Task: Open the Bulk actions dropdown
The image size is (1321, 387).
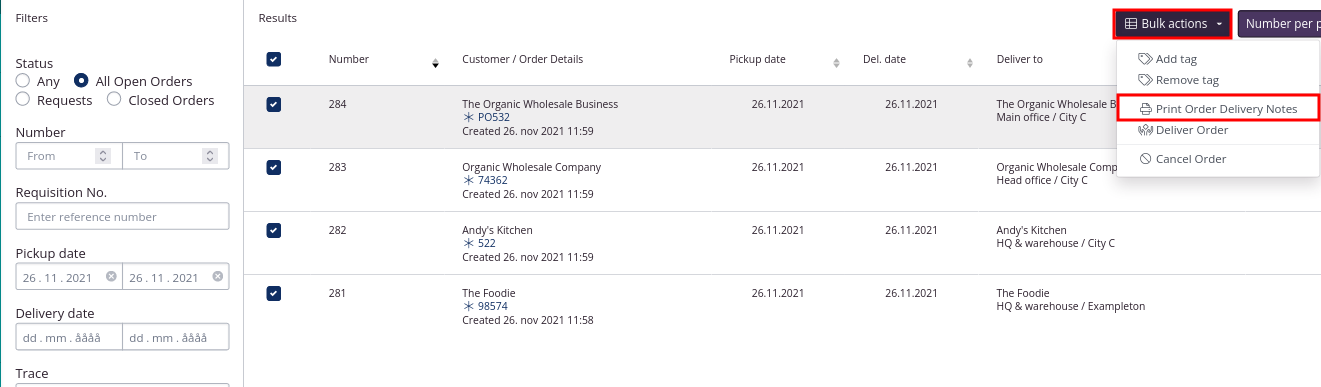Action: tap(1174, 24)
